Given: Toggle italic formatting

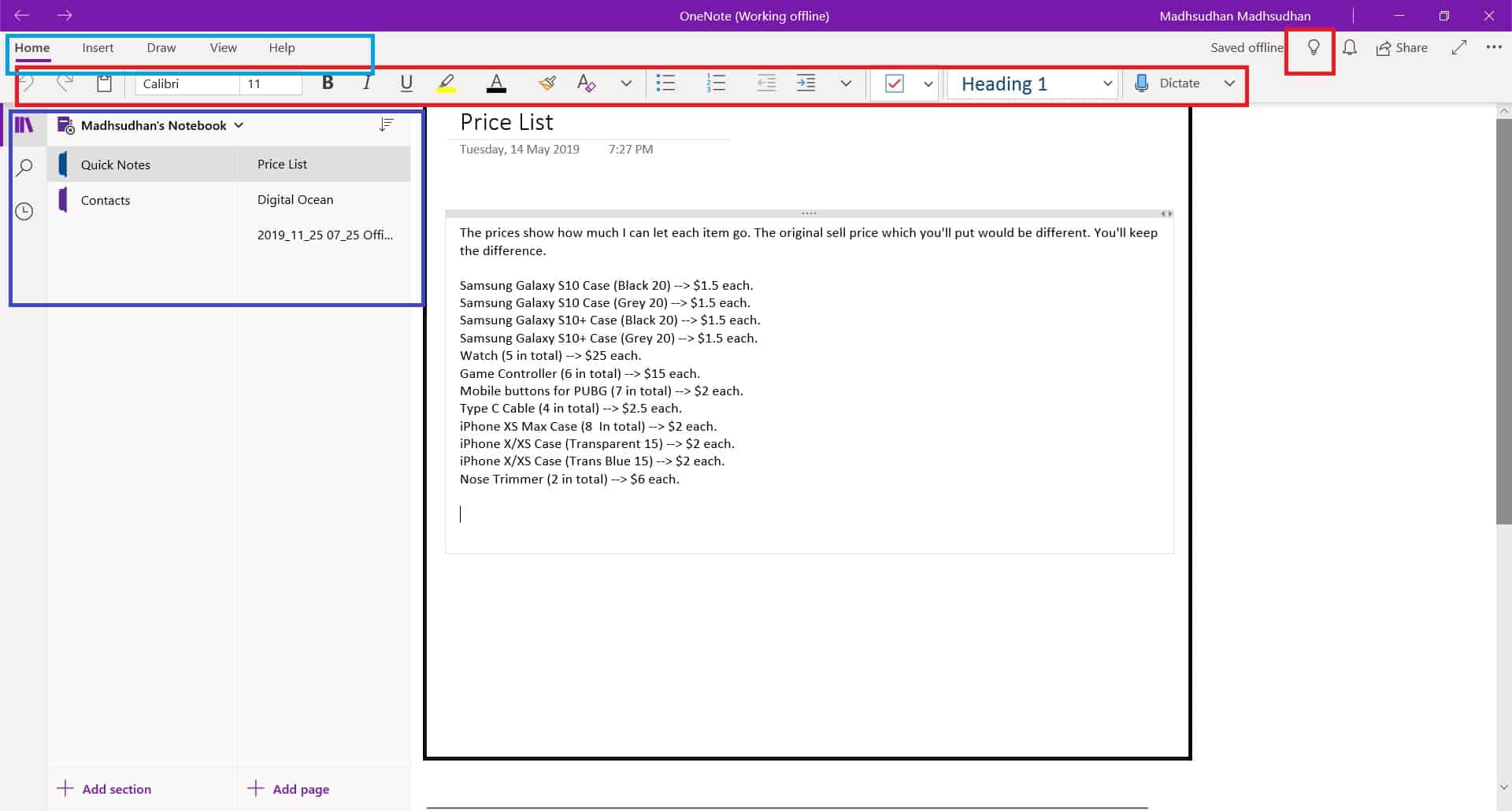Looking at the screenshot, I should pos(366,83).
